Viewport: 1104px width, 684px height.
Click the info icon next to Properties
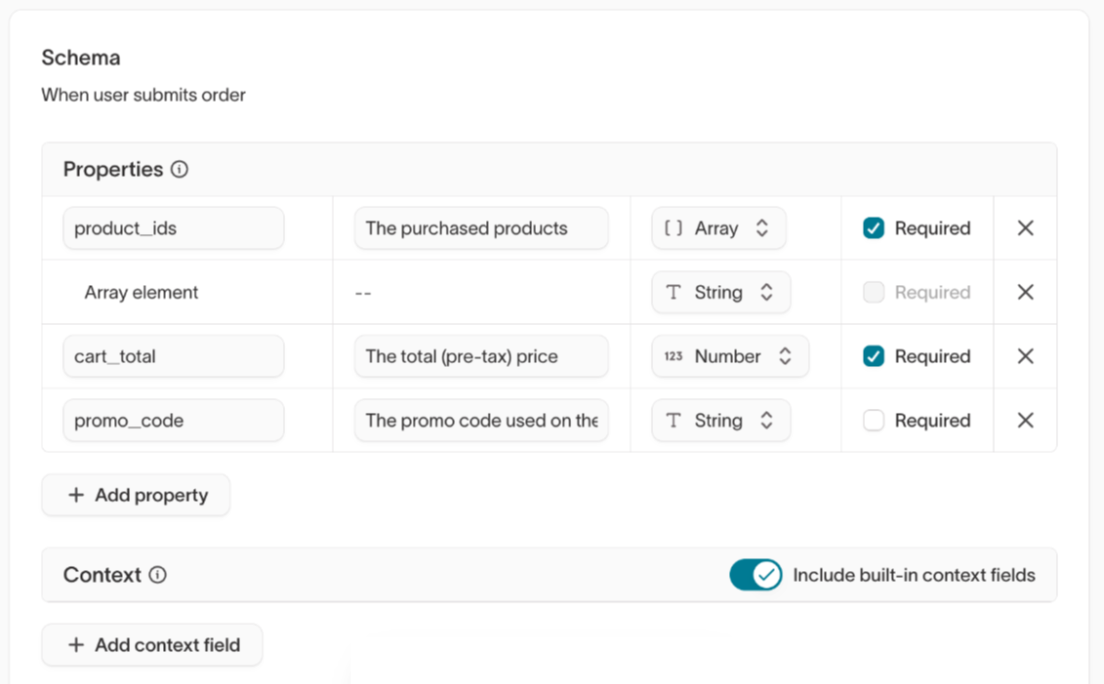click(x=179, y=170)
